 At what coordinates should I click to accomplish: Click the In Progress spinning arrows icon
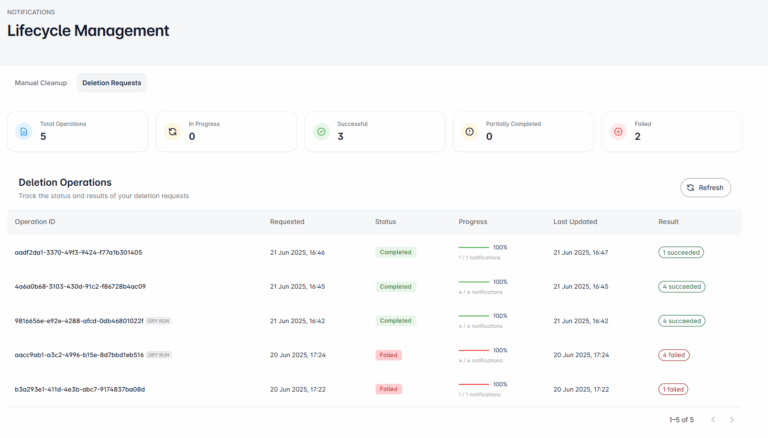point(172,131)
